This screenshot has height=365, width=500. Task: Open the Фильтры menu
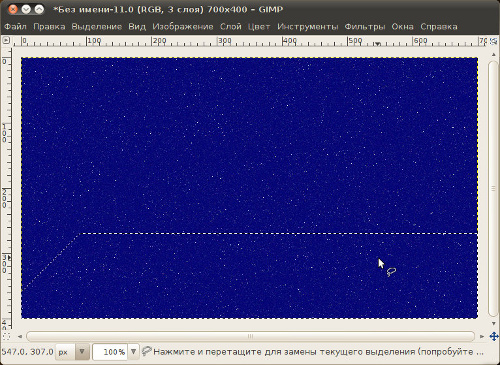point(365,27)
